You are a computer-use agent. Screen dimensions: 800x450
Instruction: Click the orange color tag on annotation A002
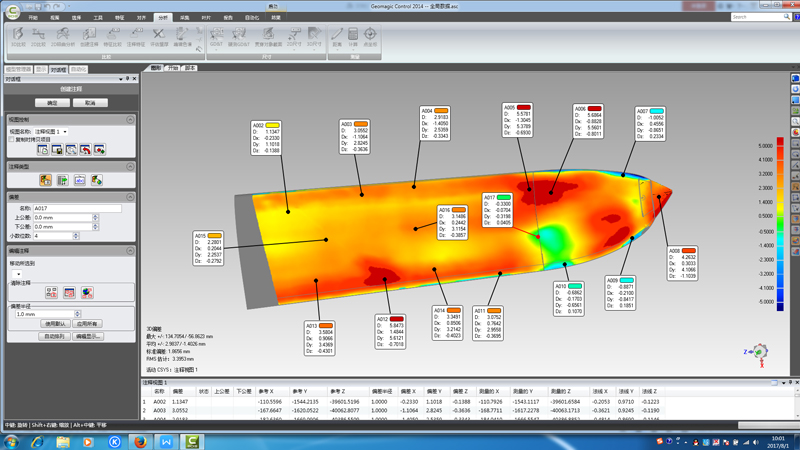(273, 125)
